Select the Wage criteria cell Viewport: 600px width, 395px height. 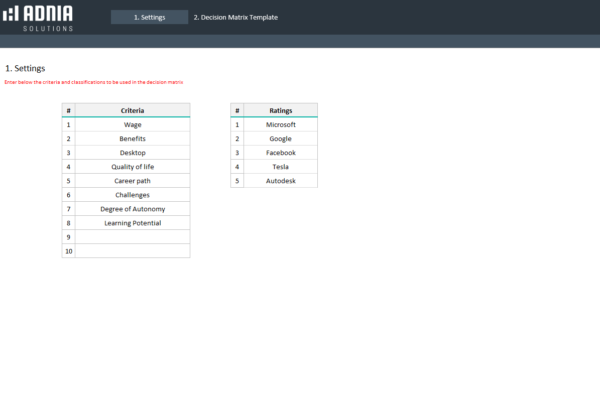point(132,125)
